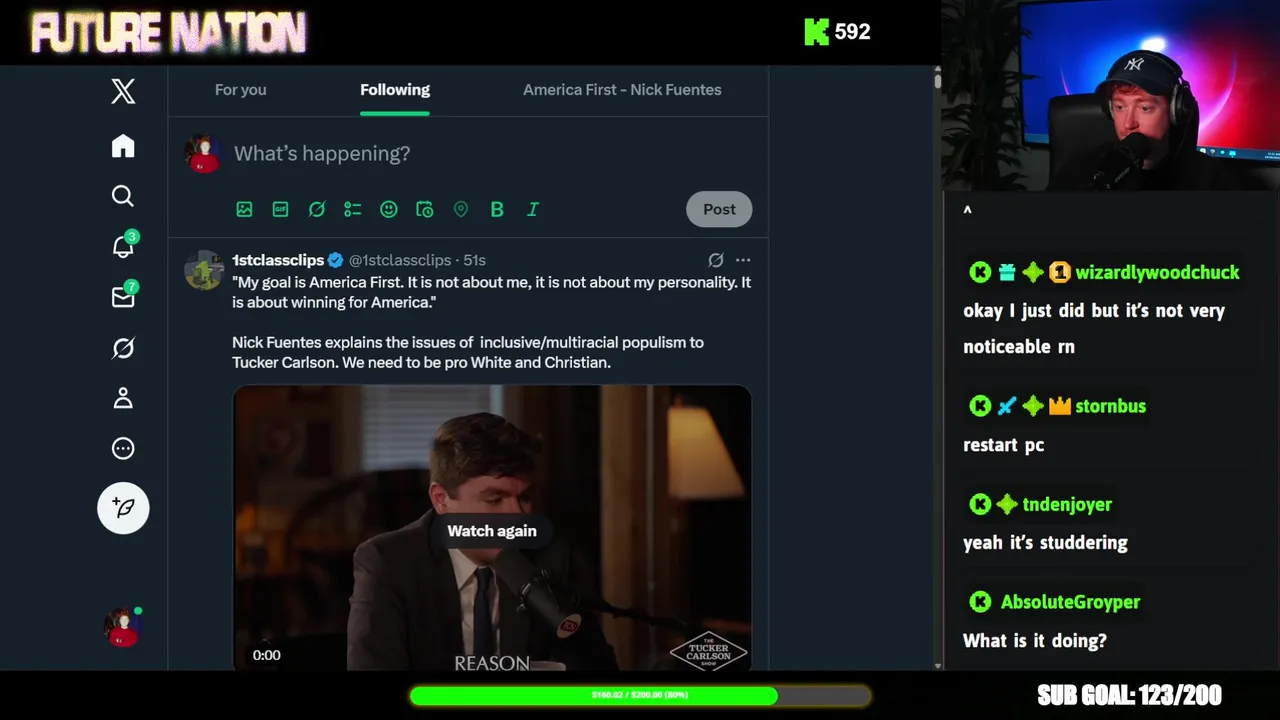Select America First - Nick Fuentes tab
The height and width of the screenshot is (720, 1280).
[x=622, y=90]
